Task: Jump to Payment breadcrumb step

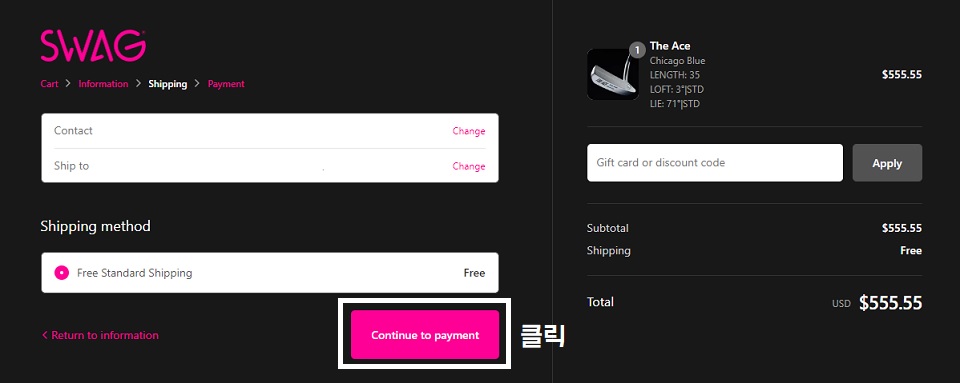Action: 226,84
